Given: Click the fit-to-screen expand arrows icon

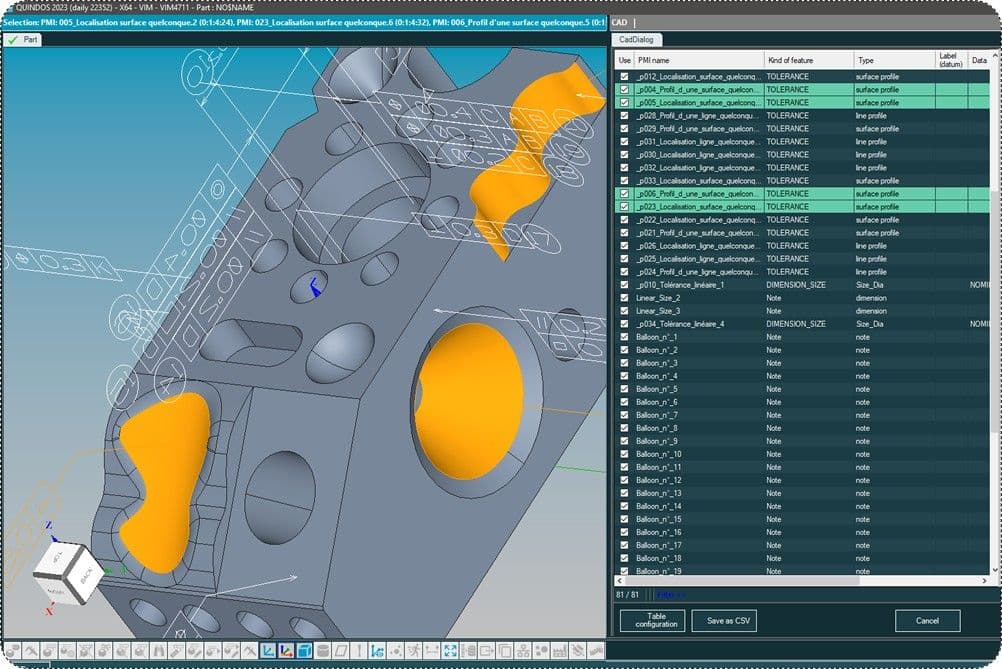Looking at the screenshot, I should tap(450, 650).
